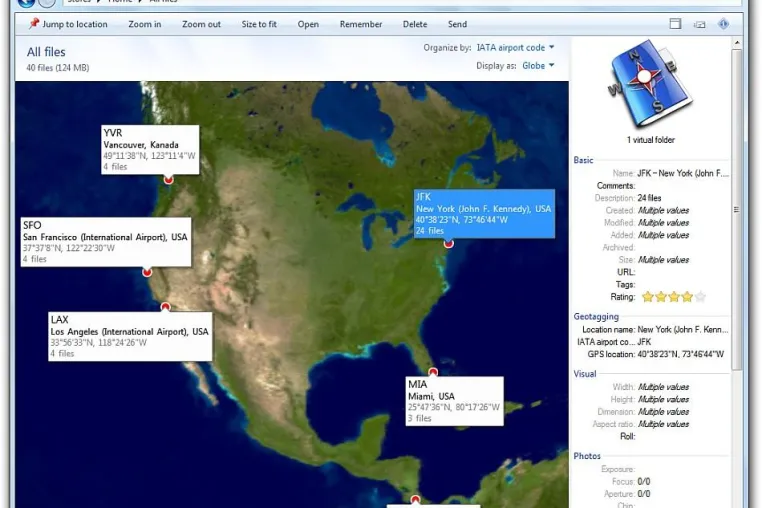
Task: Click the empty Comments field
Action: pyautogui.click(x=683, y=186)
